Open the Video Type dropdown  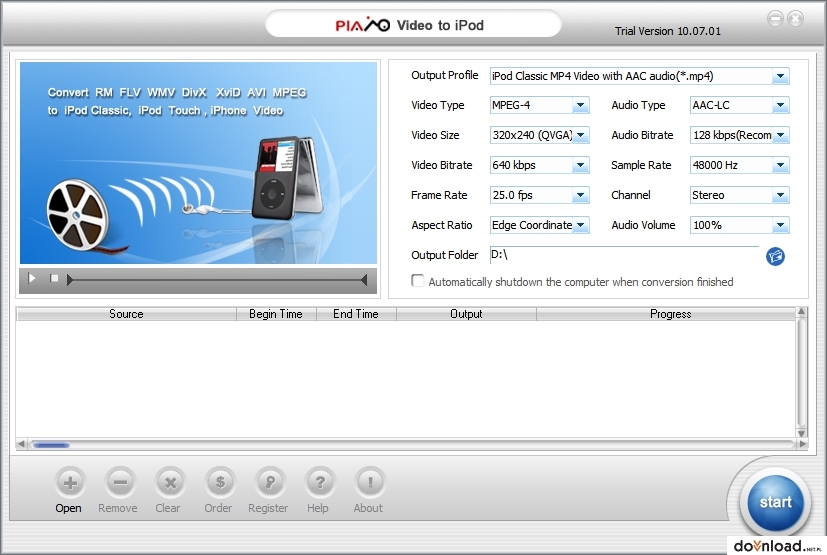pyautogui.click(x=580, y=106)
